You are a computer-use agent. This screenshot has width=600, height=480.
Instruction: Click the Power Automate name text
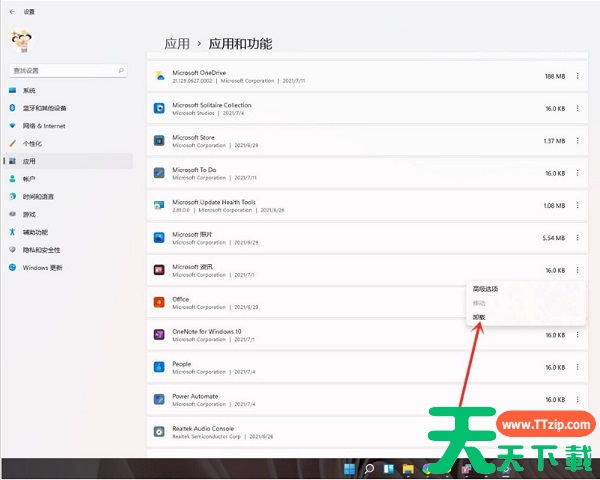pyautogui.click(x=195, y=396)
